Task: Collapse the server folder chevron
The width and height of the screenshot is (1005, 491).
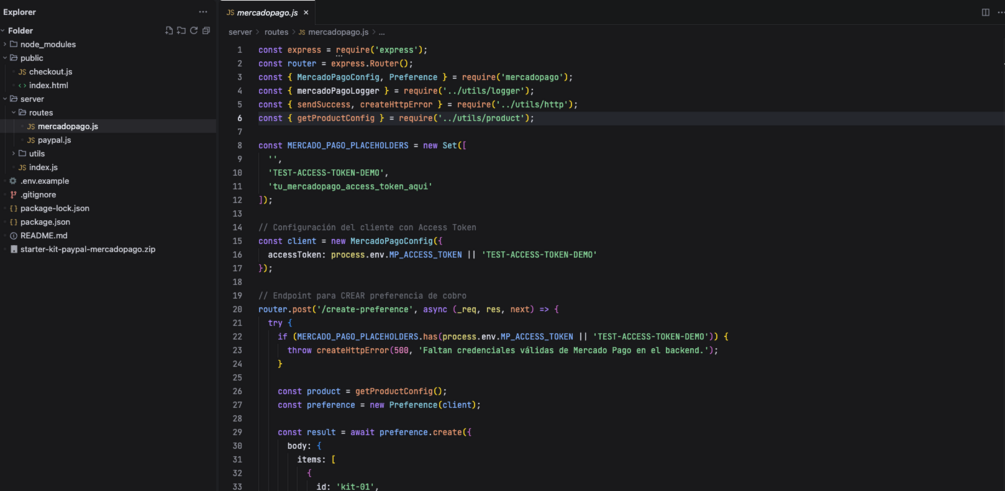Action: pos(5,99)
